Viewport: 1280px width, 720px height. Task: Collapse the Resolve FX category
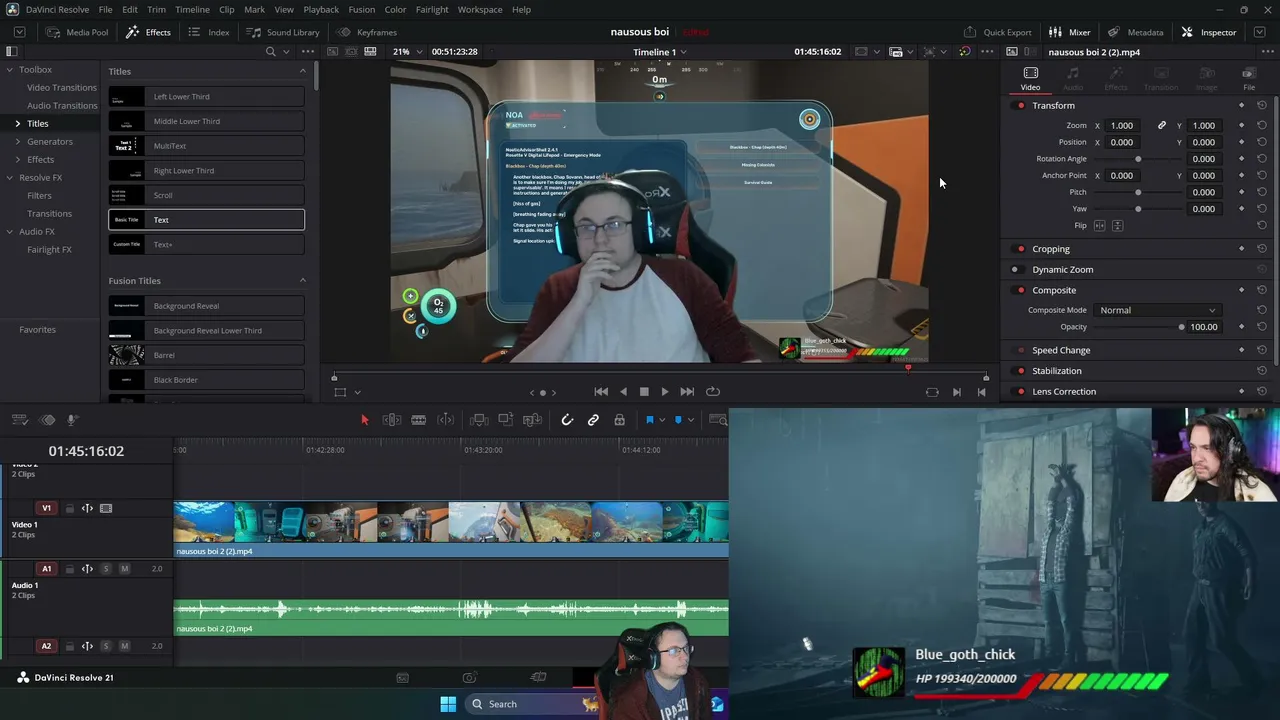9,178
